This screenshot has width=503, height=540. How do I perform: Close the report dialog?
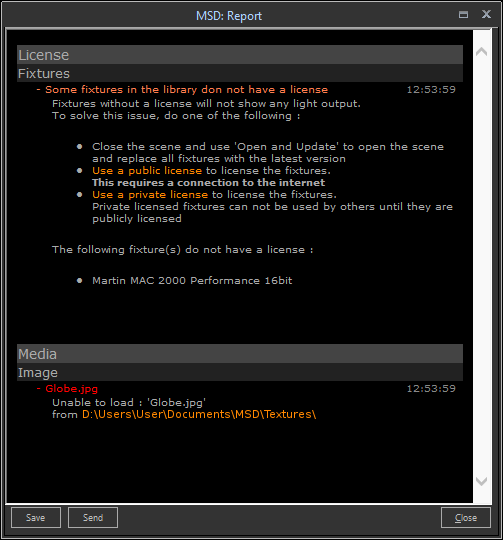[x=466, y=517]
